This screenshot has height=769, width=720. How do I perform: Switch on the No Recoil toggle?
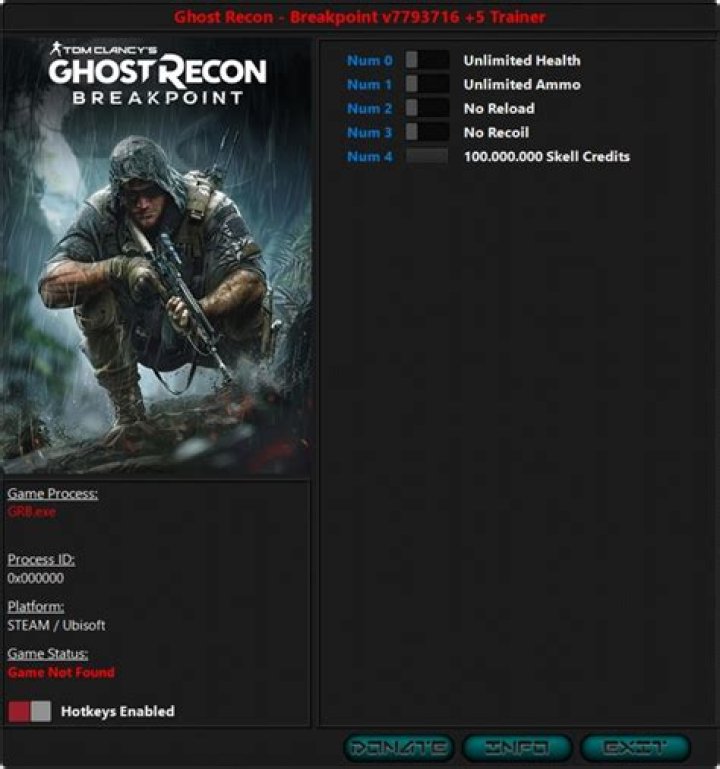(x=427, y=132)
